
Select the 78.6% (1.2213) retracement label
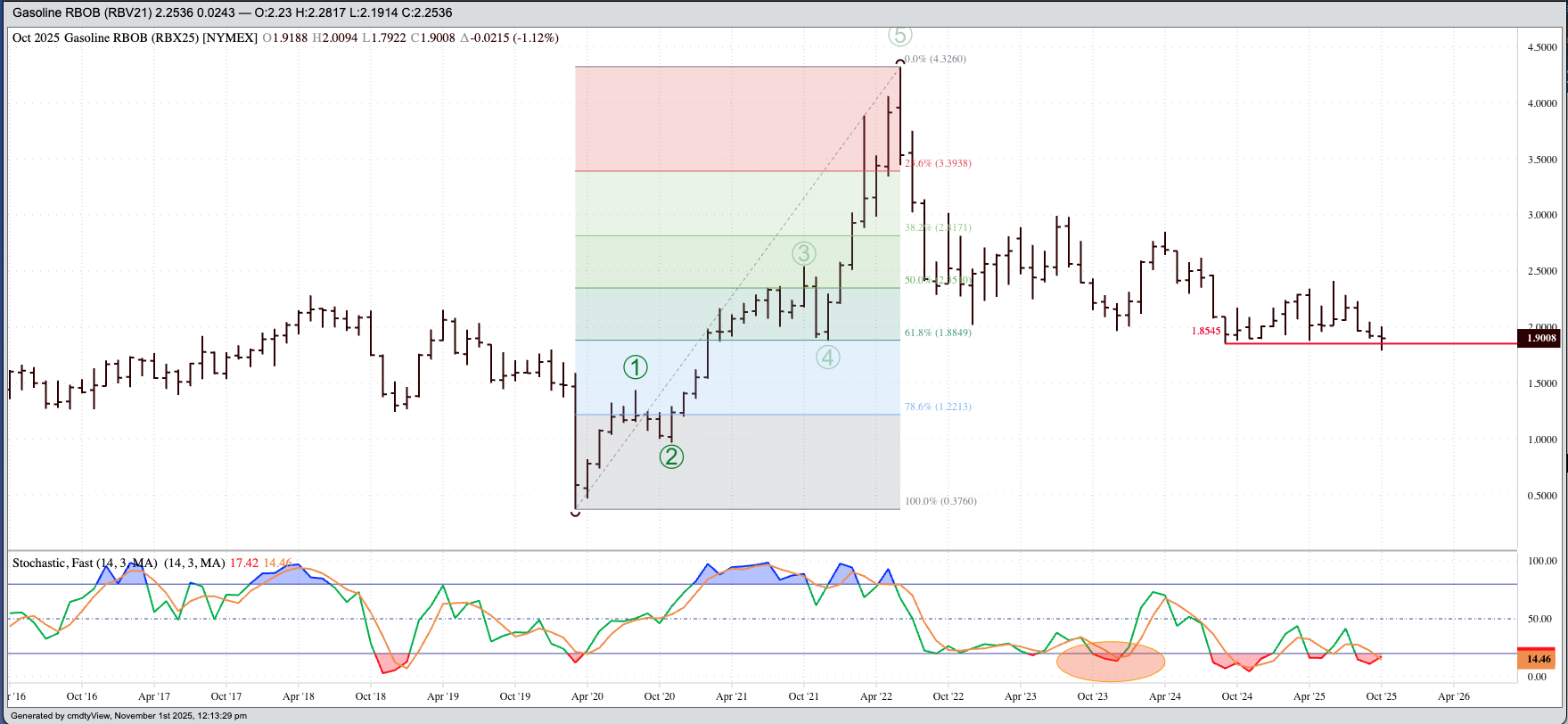(x=938, y=407)
